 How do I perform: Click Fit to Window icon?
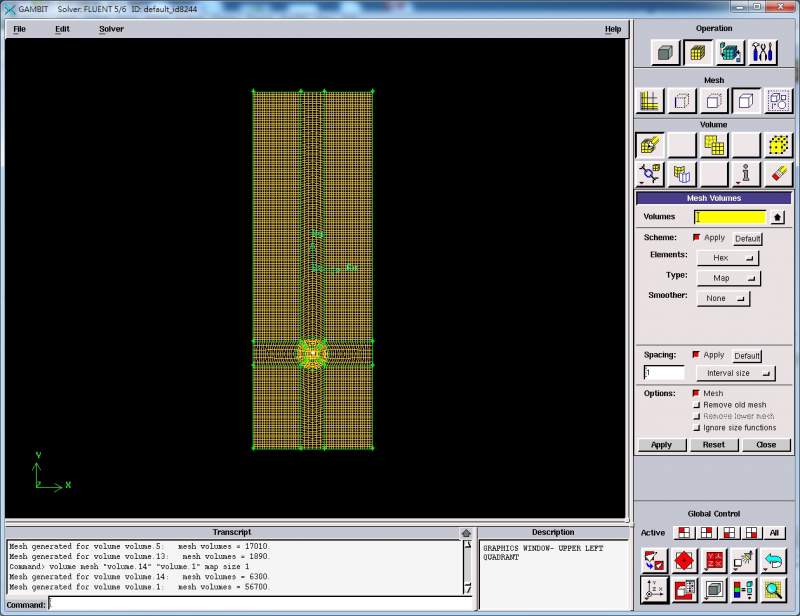pyautogui.click(x=652, y=561)
